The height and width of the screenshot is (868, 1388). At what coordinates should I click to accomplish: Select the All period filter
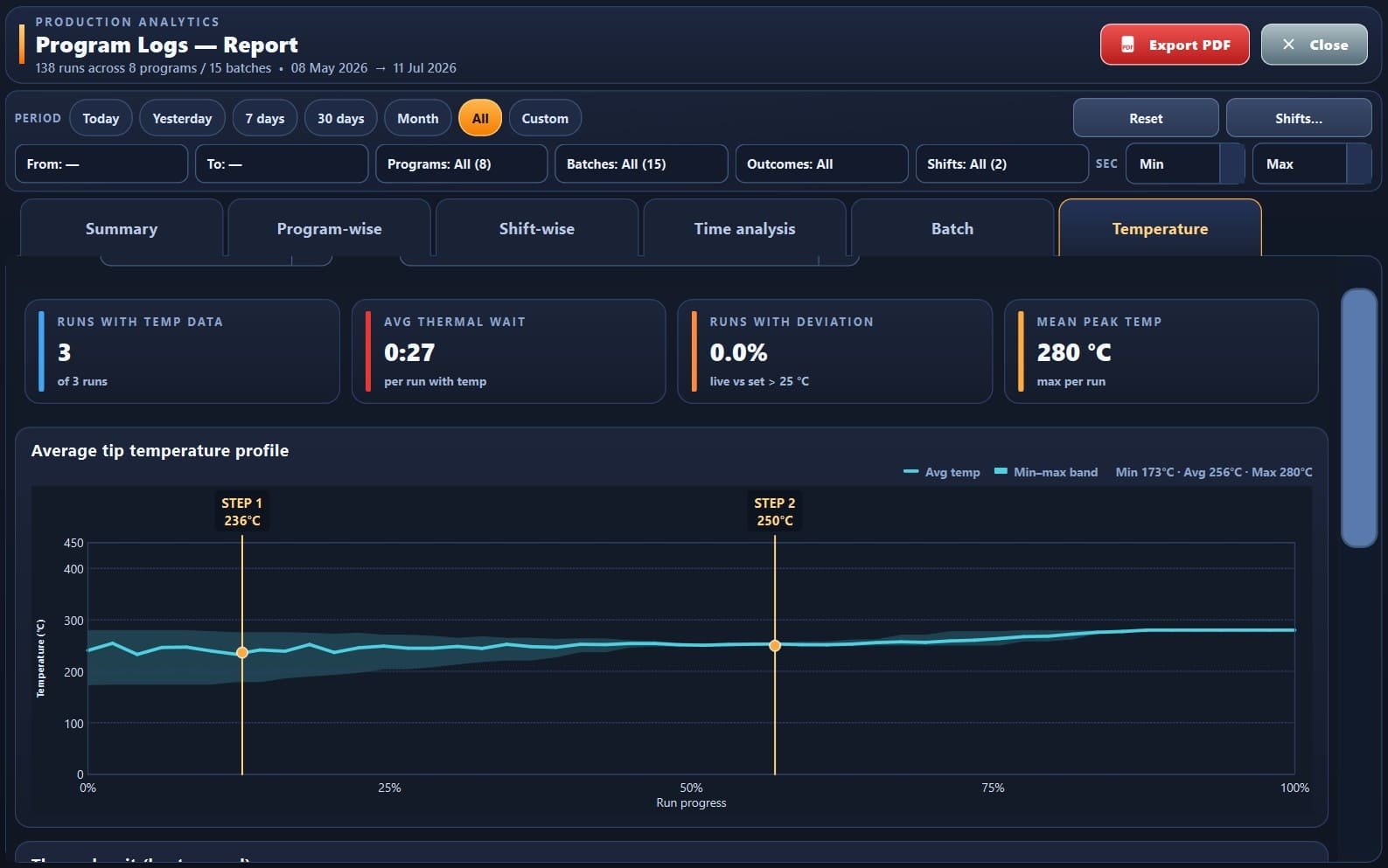480,118
